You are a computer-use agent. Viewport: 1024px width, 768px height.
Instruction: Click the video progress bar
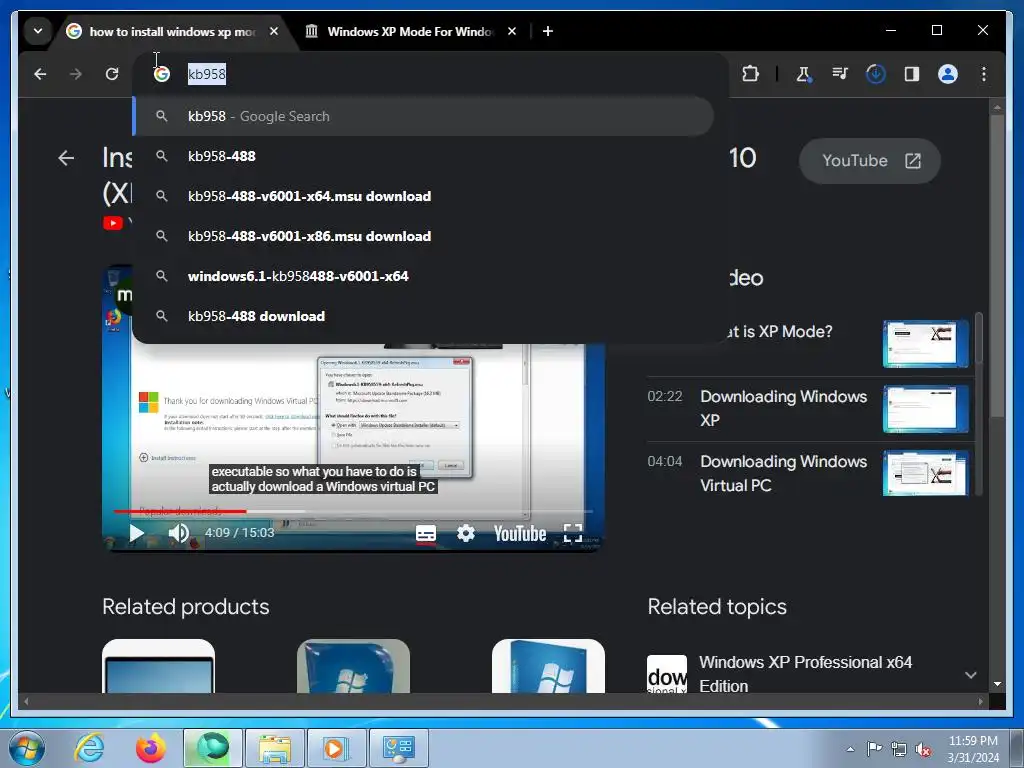click(353, 511)
